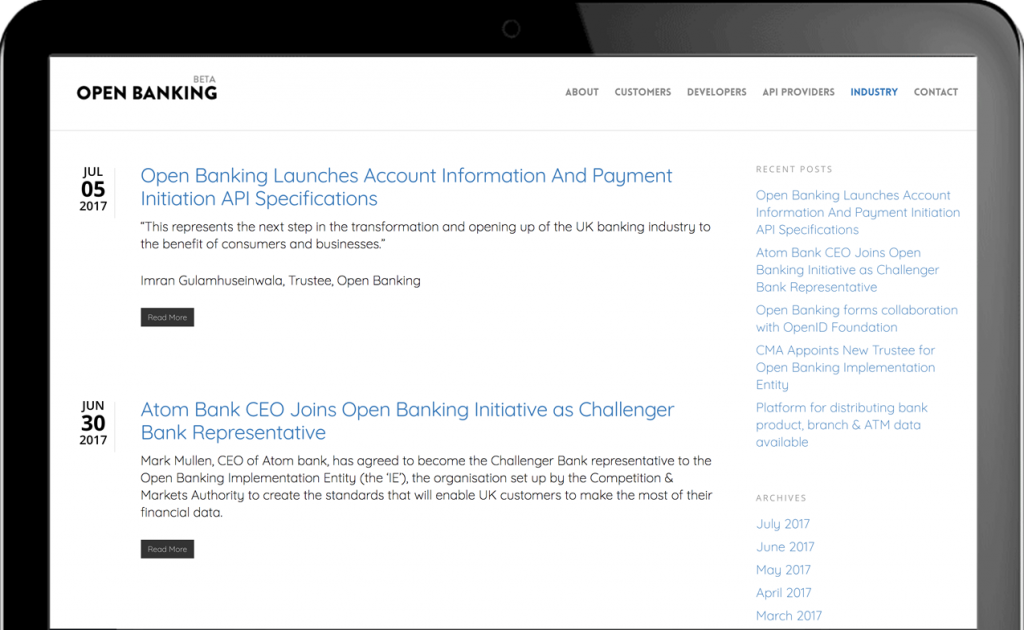Open the Atom Bank CEO article headline
Screen dimensions: 1024x630
[x=407, y=421]
